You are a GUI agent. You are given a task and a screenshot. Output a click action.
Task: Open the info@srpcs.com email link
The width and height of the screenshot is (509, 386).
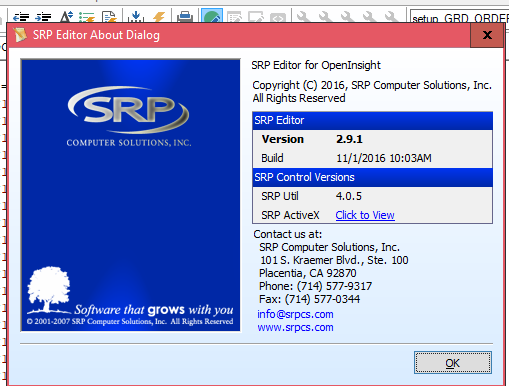[x=295, y=314]
